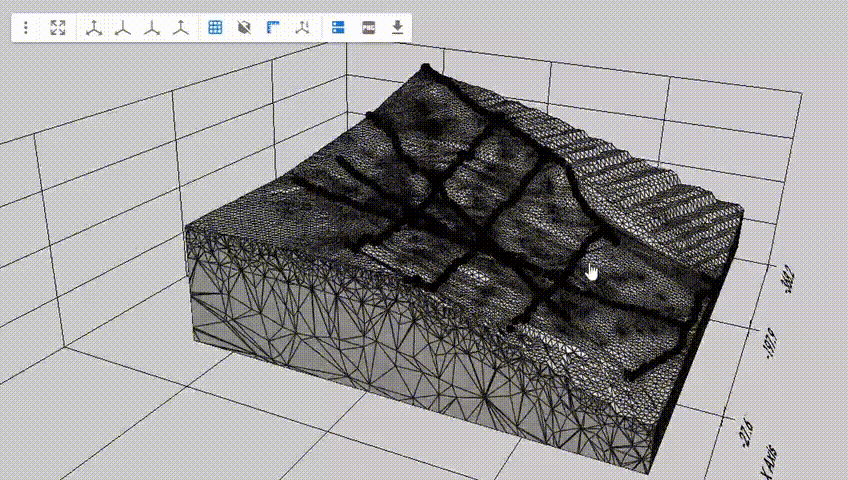This screenshot has width=848, height=480.
Task: Toggle the ruler grid bounds icon
Action: click(273, 28)
